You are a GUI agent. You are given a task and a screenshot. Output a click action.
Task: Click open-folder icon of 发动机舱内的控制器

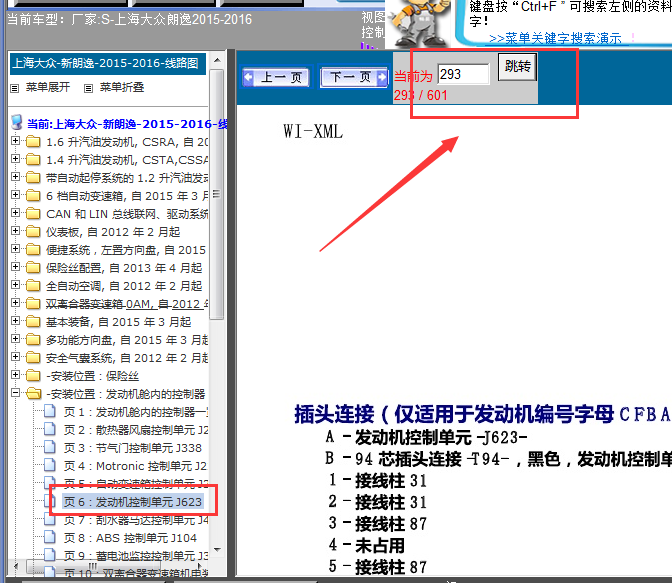(x=33, y=394)
